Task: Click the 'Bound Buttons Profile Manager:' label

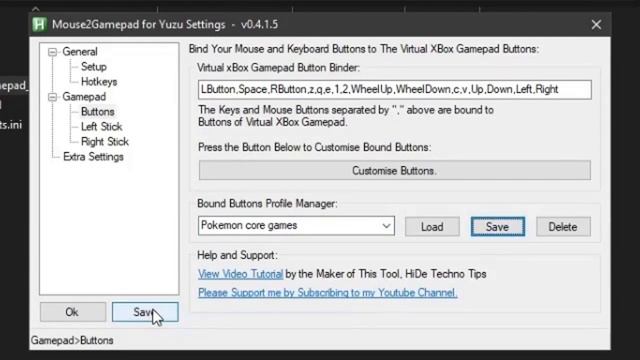Action: point(267,203)
